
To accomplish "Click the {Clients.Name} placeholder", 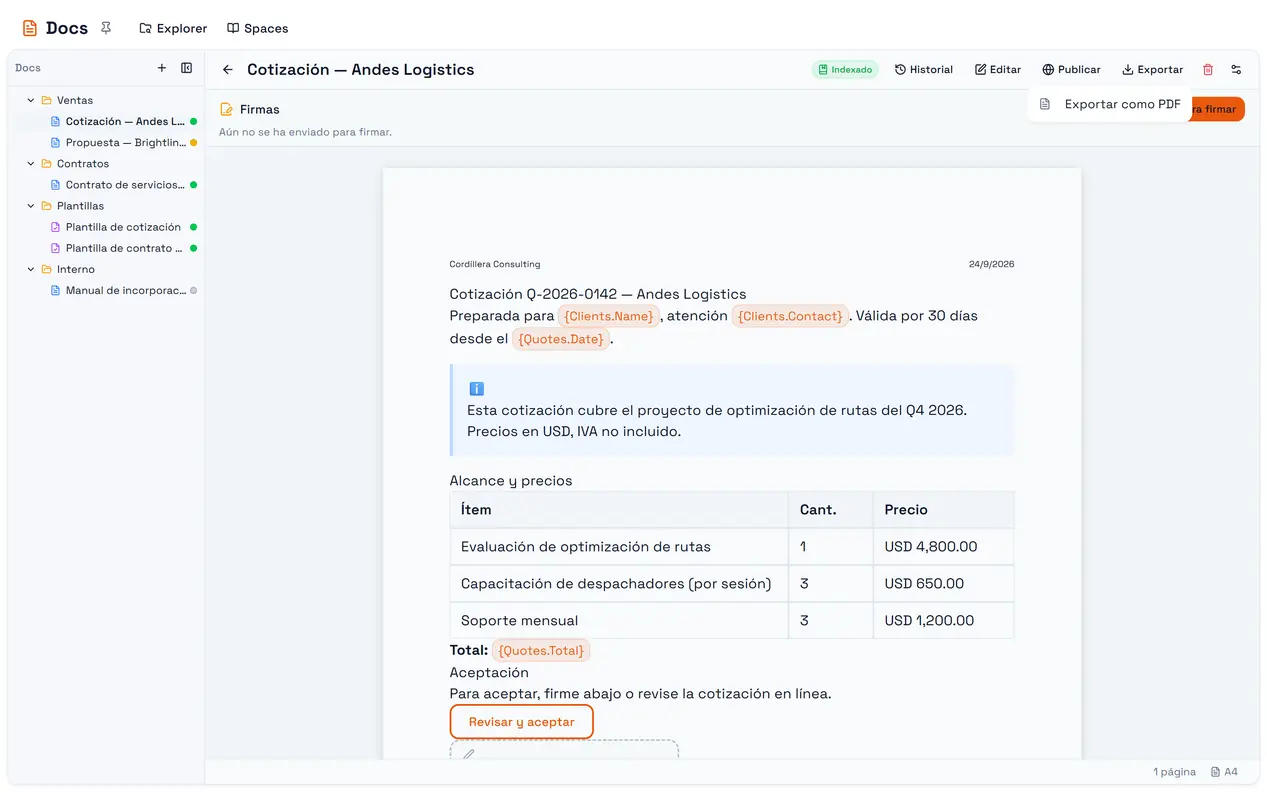I will (x=608, y=316).
